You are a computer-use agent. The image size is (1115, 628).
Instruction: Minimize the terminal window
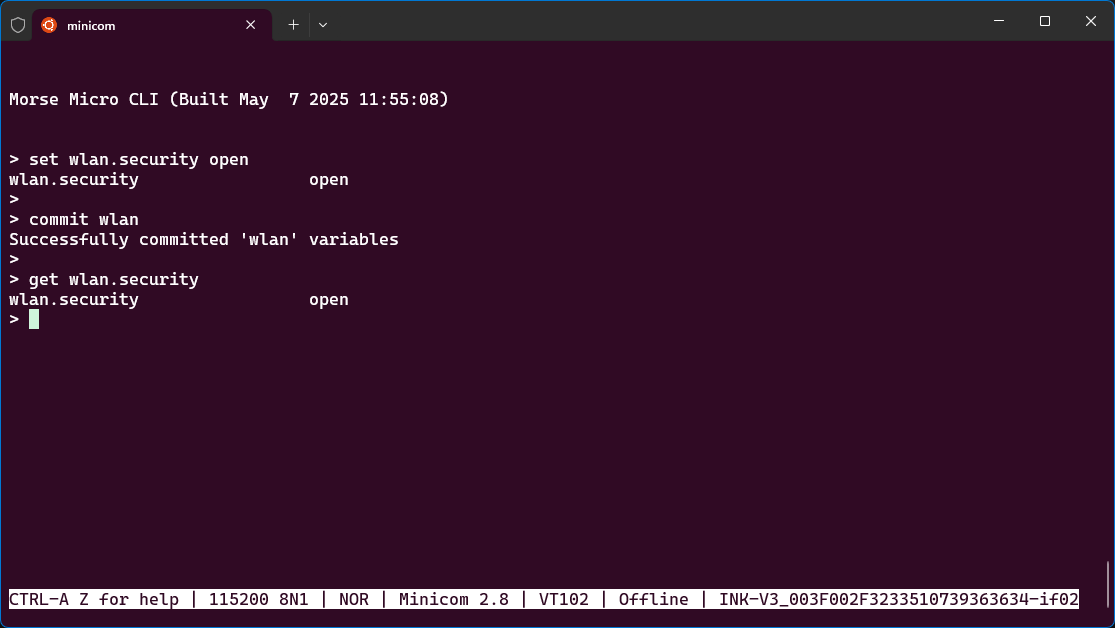[999, 21]
